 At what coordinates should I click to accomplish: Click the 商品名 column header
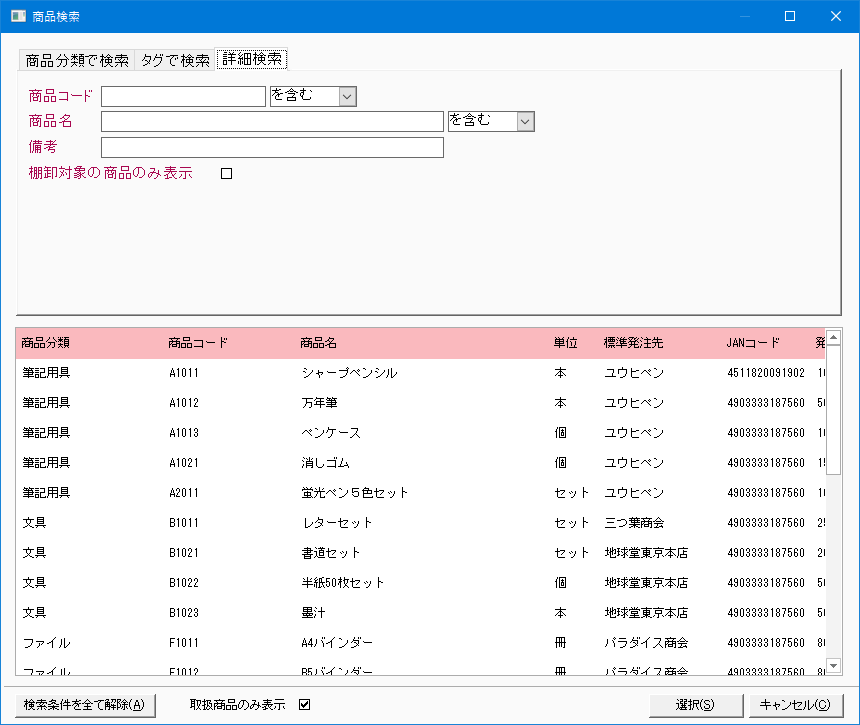tap(318, 343)
